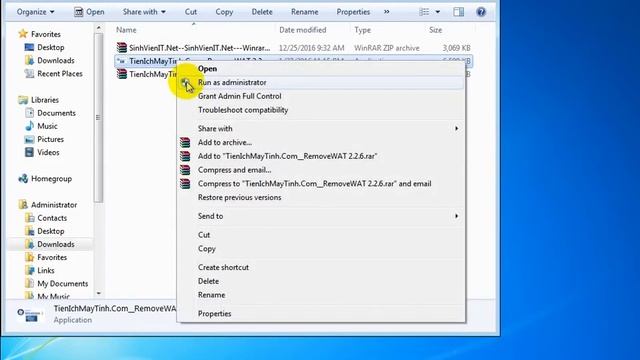Open the Documents library
Screen dimensions: 640x360
(51, 113)
